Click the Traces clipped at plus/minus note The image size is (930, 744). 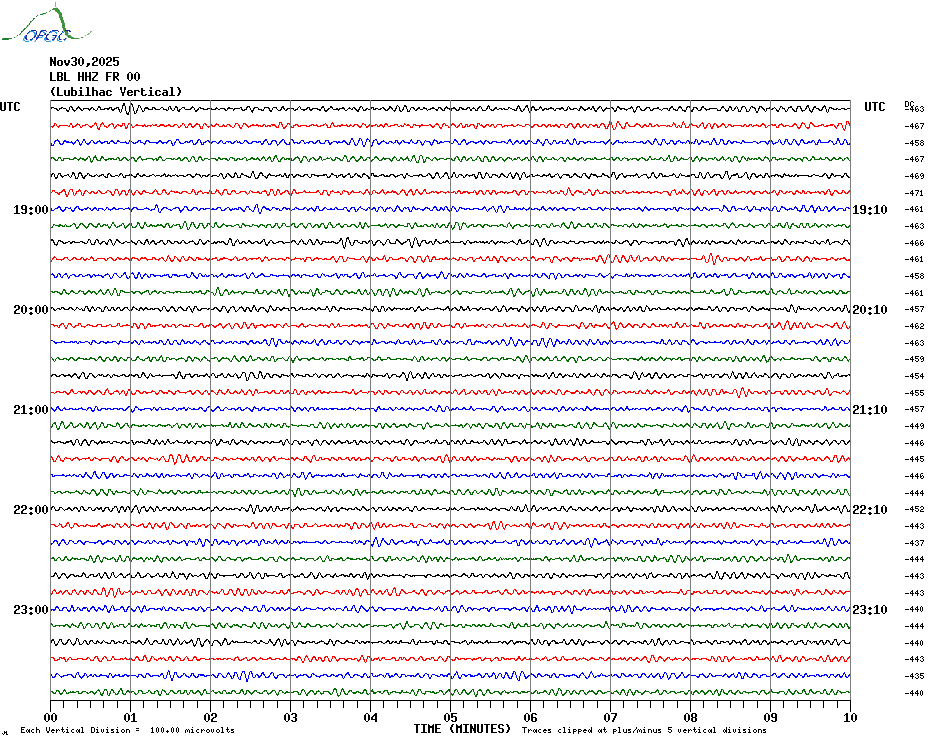point(644,730)
